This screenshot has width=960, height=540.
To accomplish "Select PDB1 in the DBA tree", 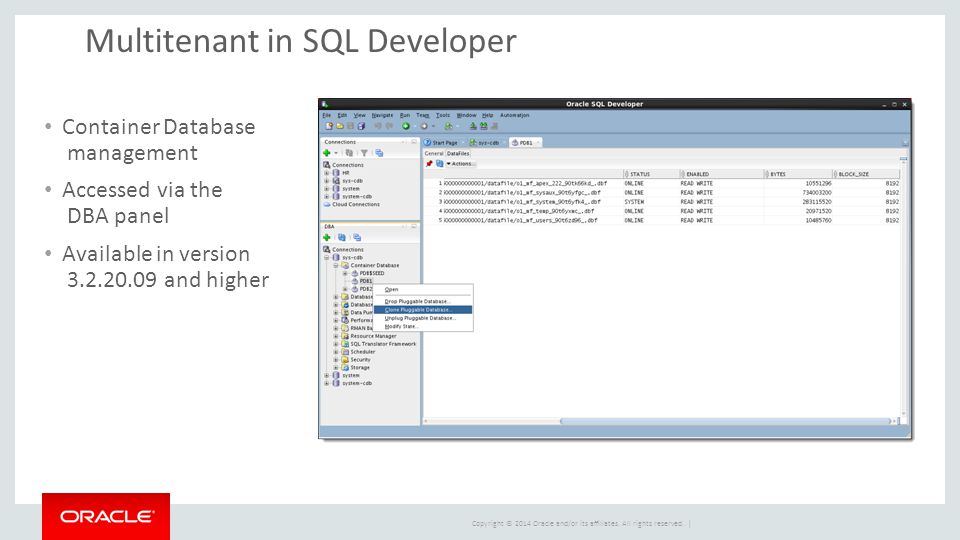I will pyautogui.click(x=366, y=281).
